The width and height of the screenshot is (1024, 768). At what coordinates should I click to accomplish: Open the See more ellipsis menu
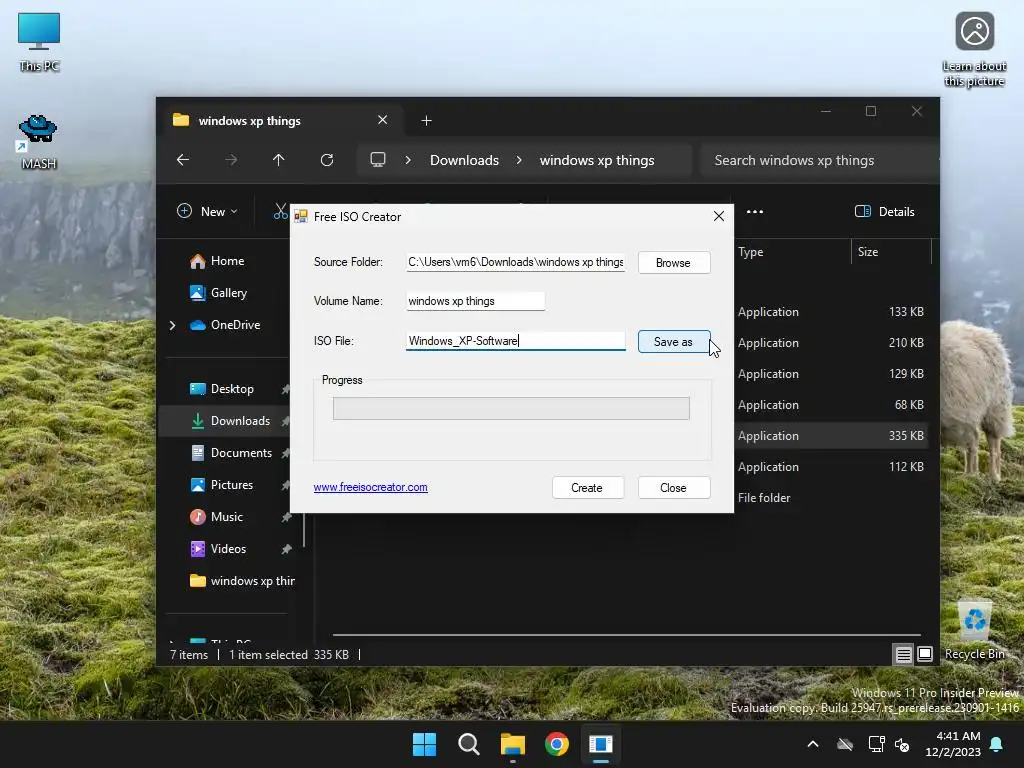pyautogui.click(x=755, y=212)
